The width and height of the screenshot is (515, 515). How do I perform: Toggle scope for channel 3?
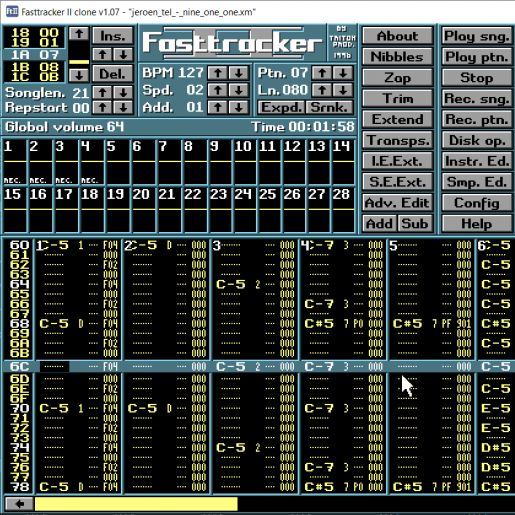point(67,162)
